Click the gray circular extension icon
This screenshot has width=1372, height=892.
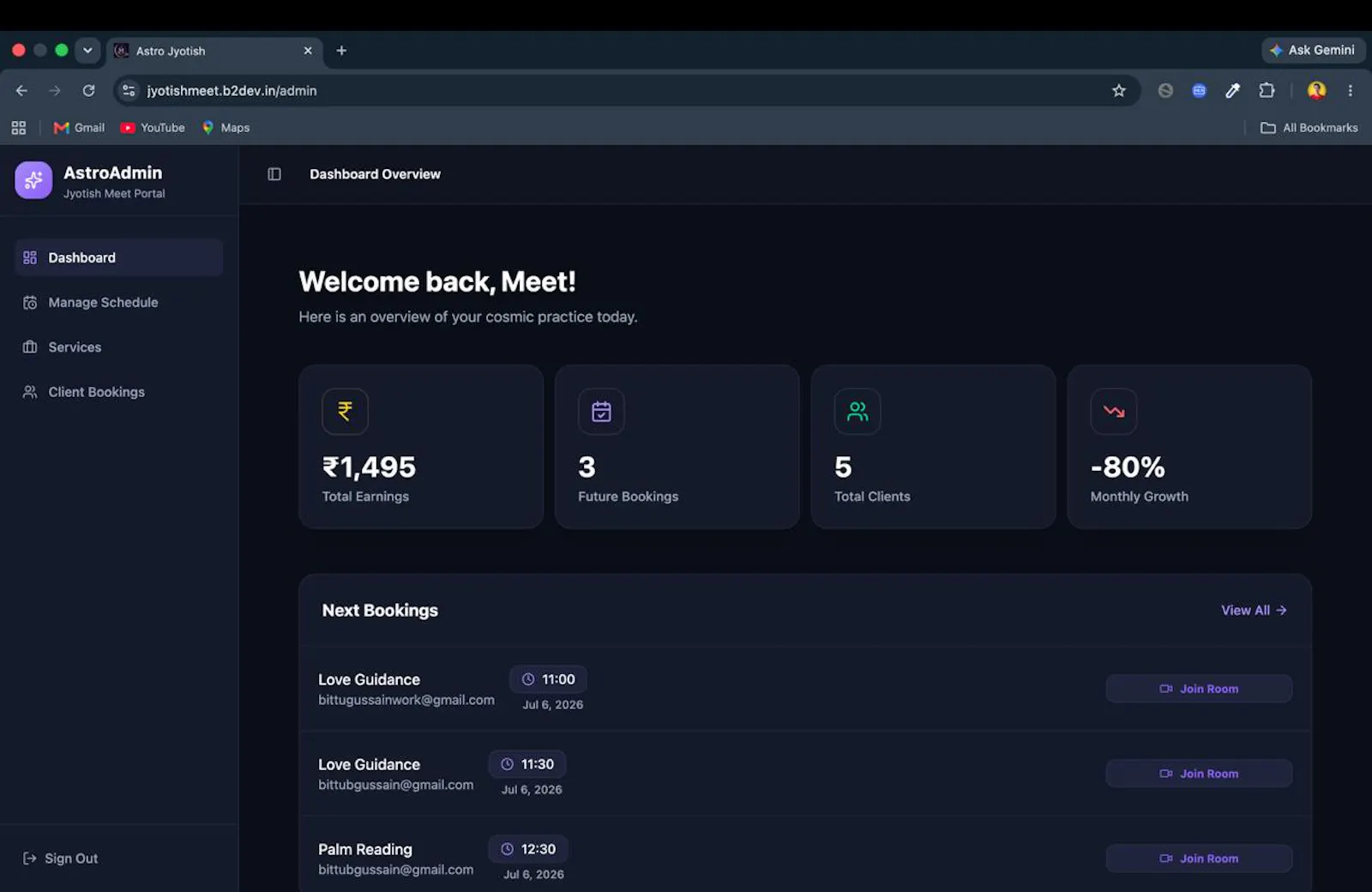point(1165,90)
